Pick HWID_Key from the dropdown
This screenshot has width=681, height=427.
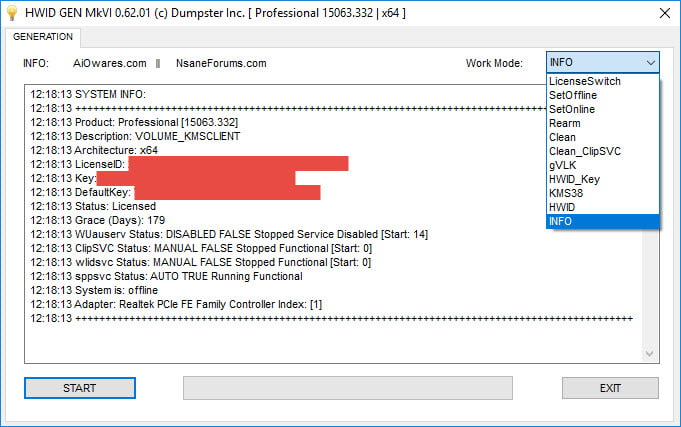click(602, 179)
